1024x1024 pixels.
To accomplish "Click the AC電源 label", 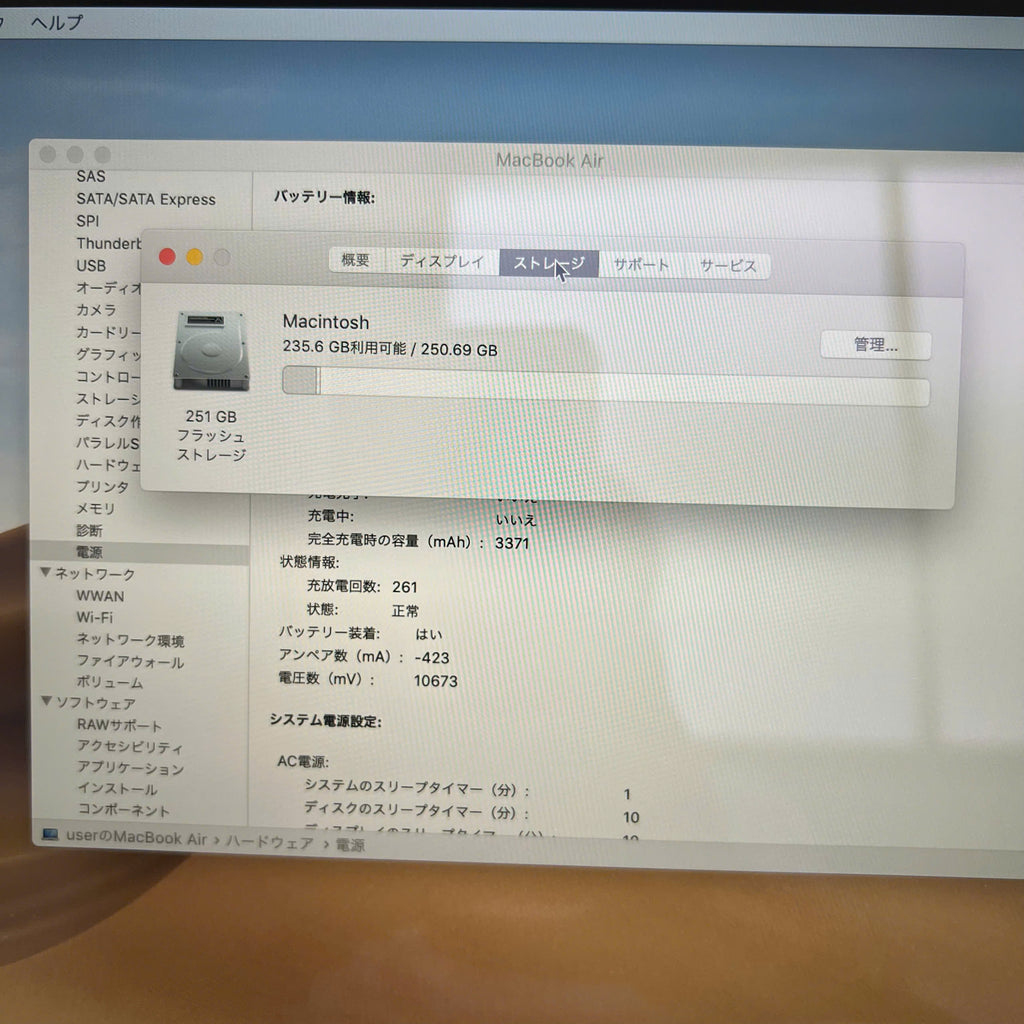I will point(302,761).
